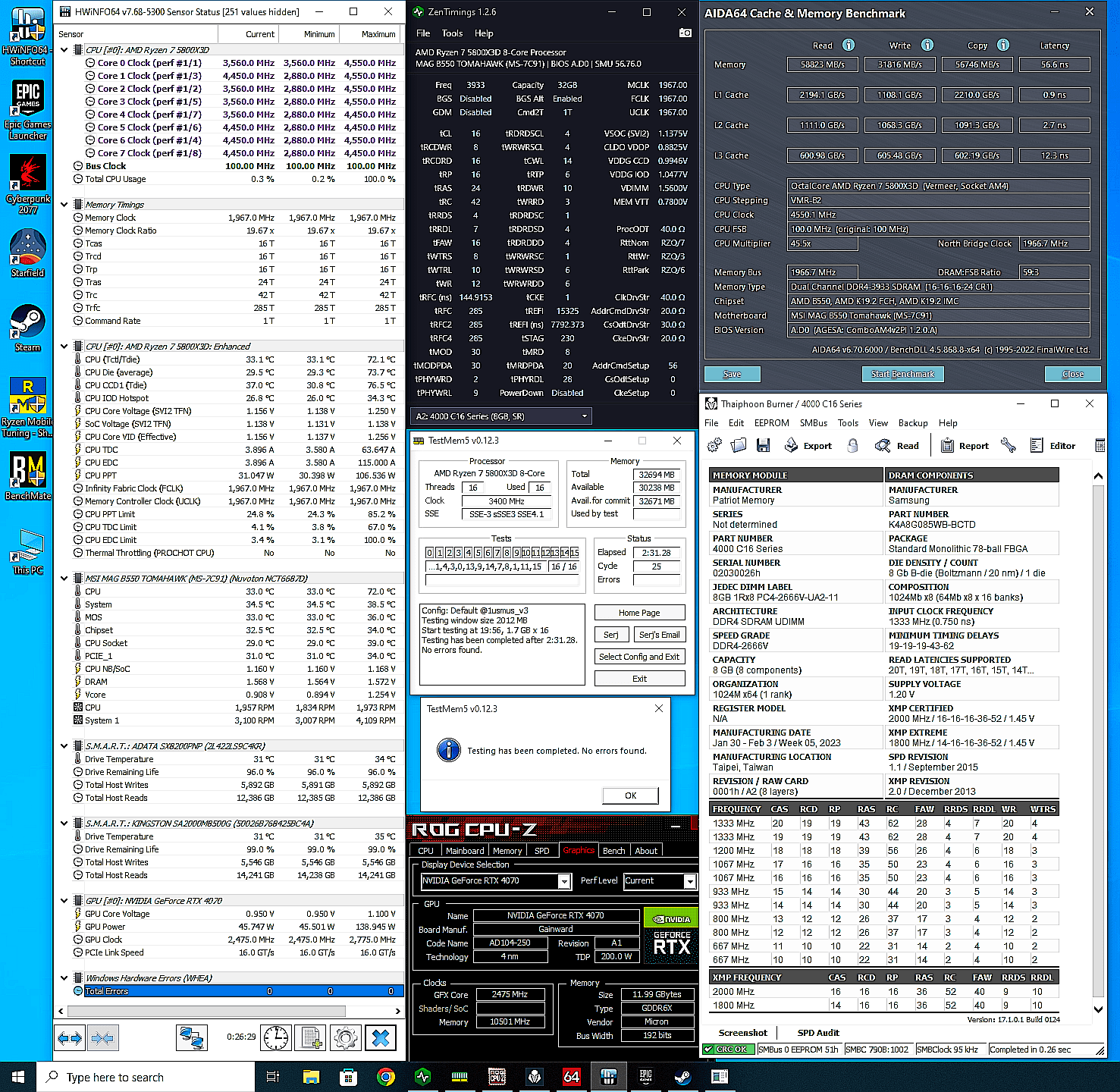
Task: Click AIDA64 Save button
Action: click(x=732, y=374)
